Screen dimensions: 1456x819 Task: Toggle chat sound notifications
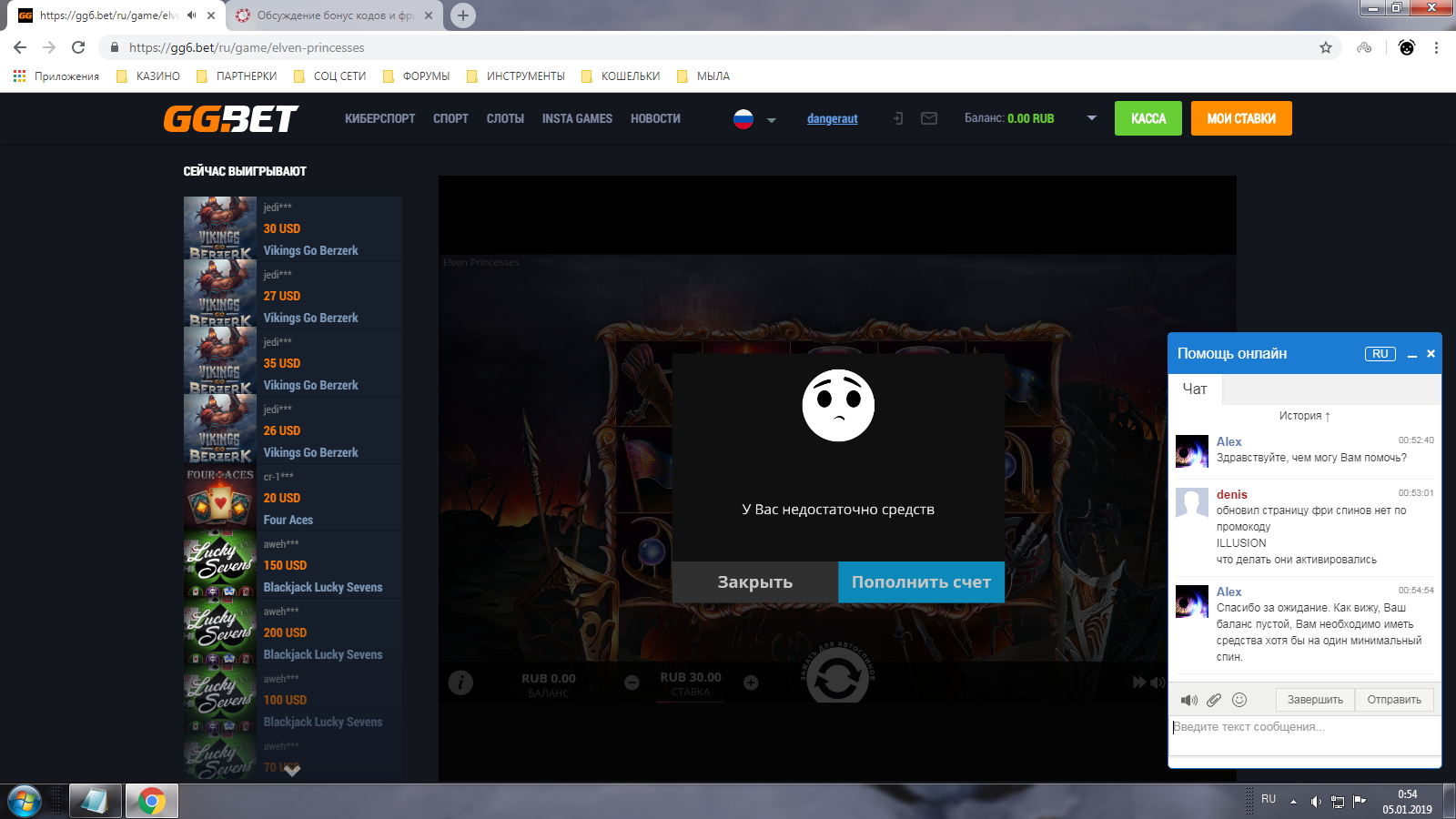(1188, 700)
